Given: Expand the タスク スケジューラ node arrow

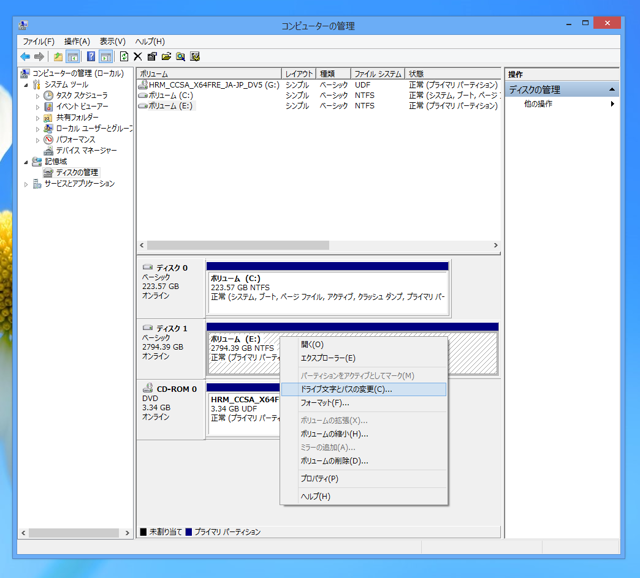Looking at the screenshot, I should 38,96.
